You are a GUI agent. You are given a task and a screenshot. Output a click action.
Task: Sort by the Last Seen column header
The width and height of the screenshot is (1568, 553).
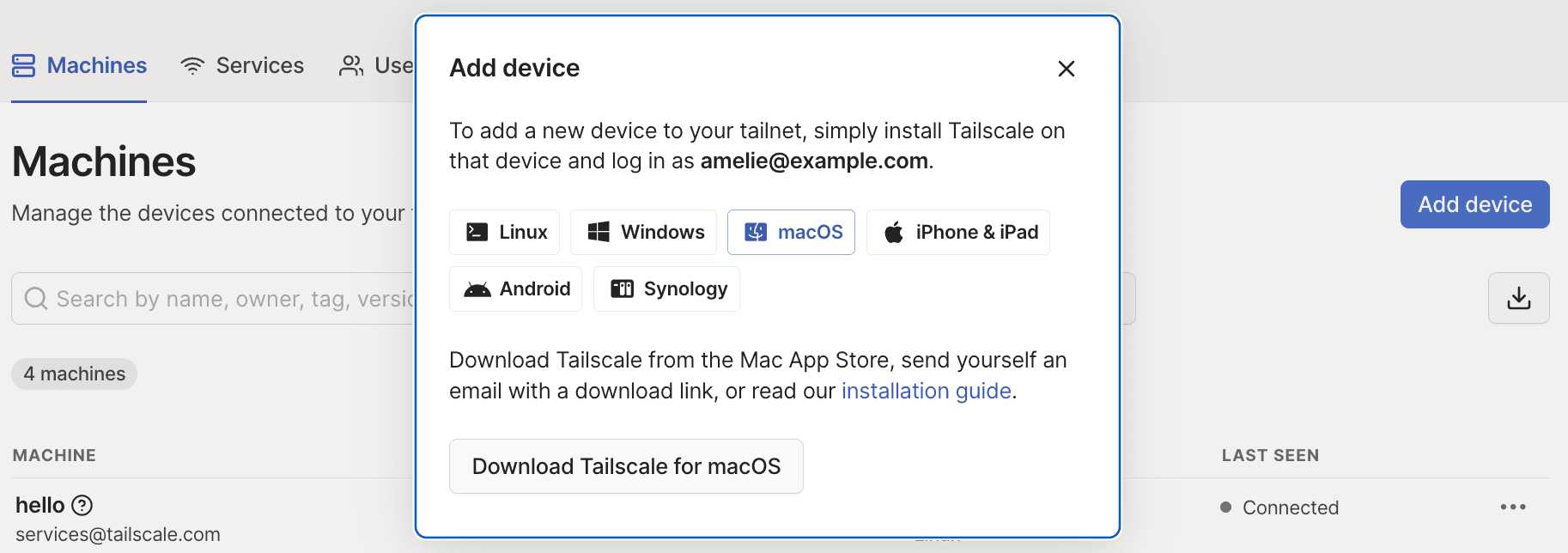point(1270,455)
